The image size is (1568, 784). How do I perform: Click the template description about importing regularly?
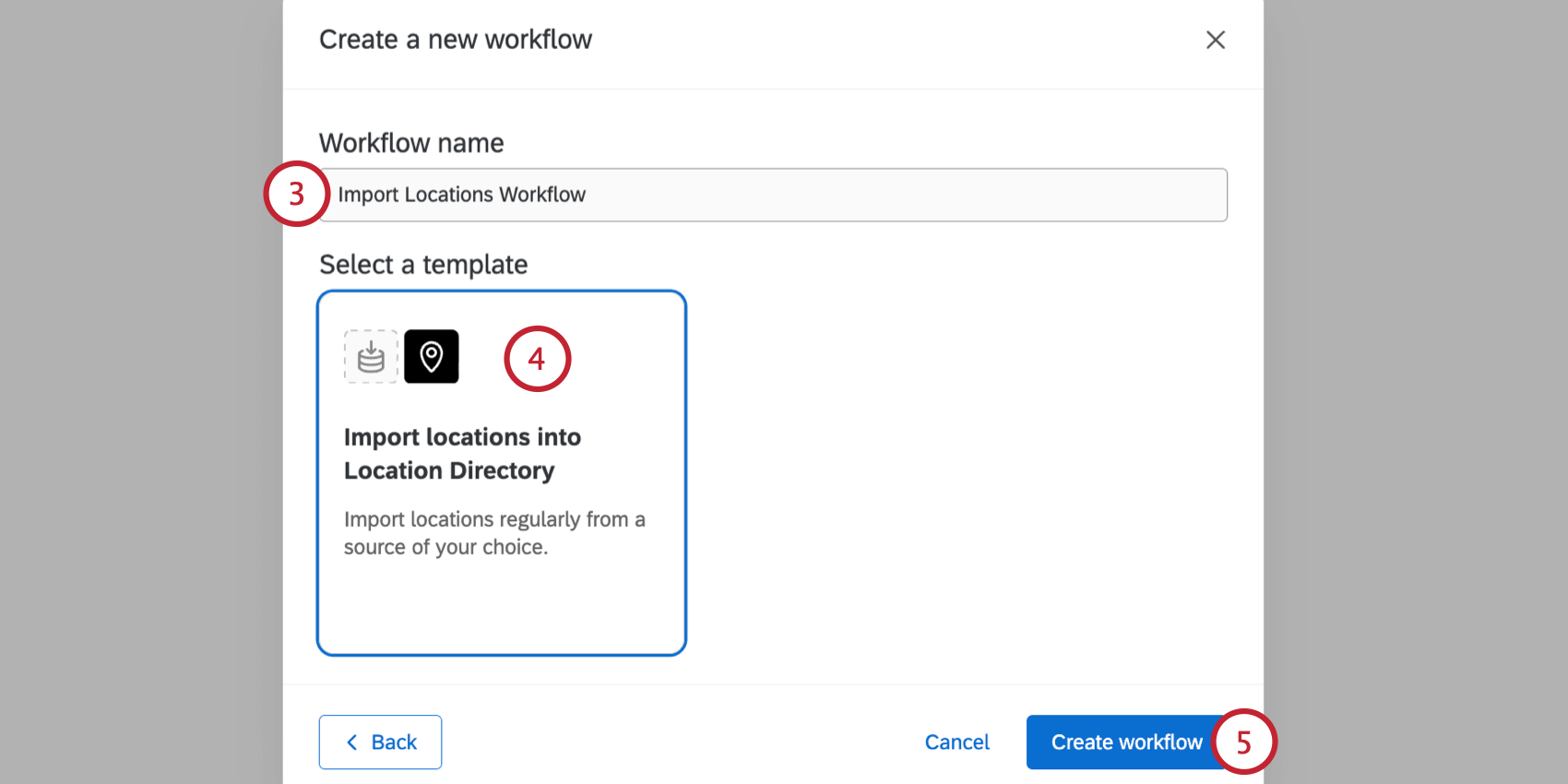(493, 533)
